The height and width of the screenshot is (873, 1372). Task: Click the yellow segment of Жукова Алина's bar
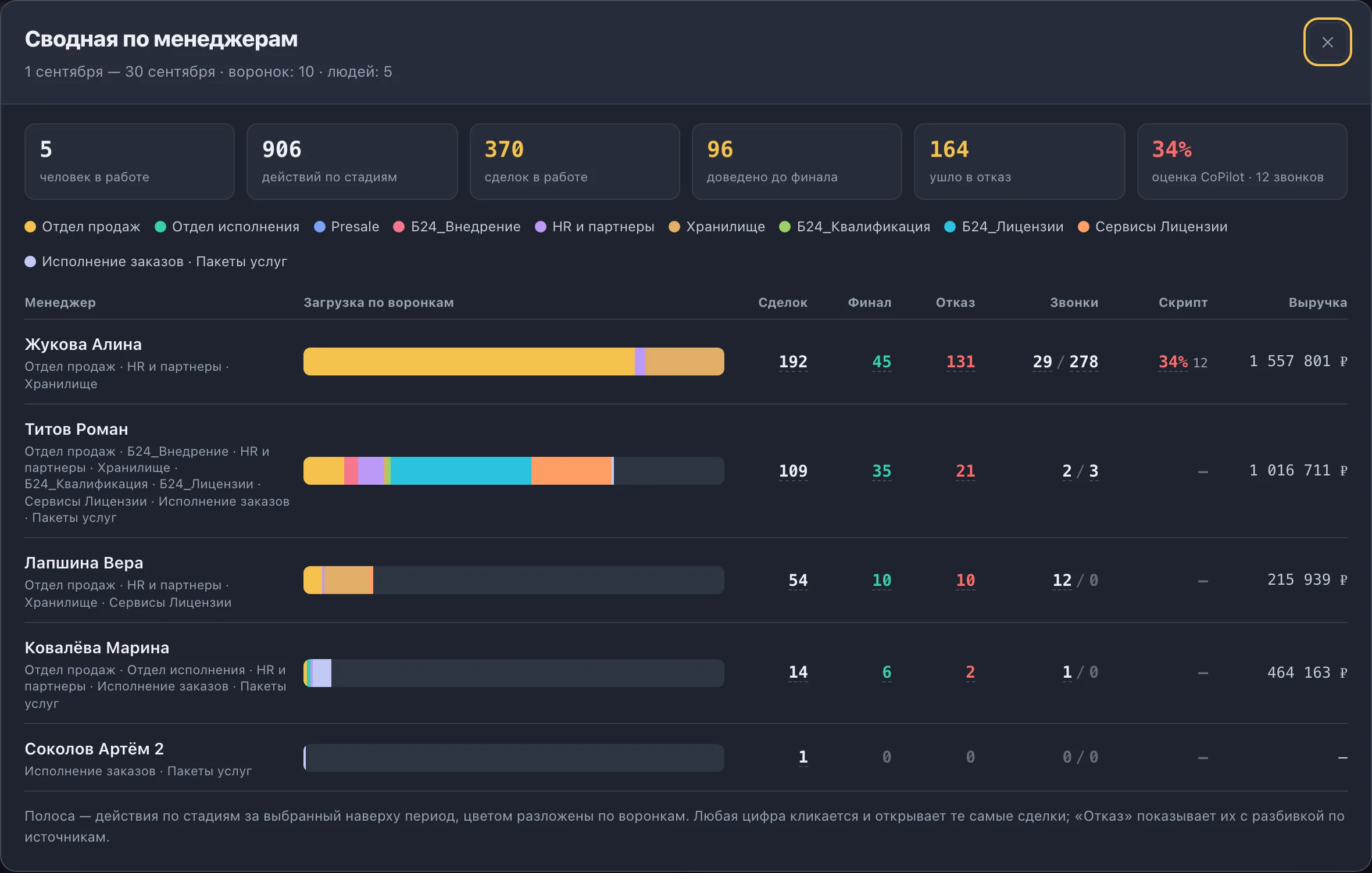469,362
